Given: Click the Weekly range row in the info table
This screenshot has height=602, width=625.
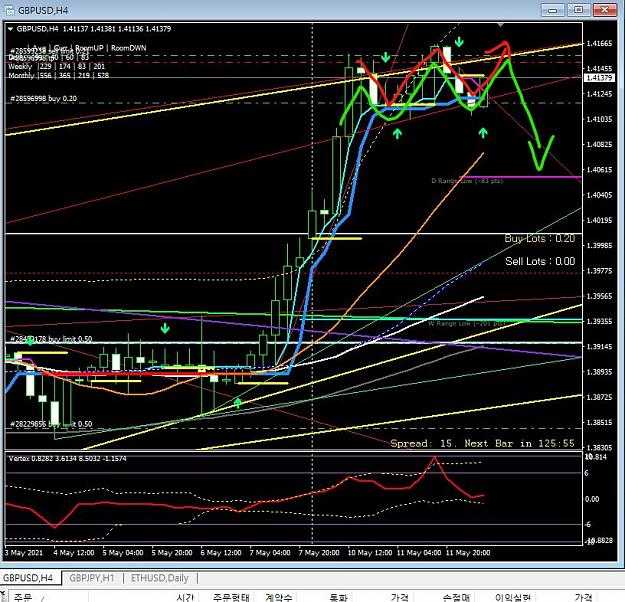Looking at the screenshot, I should (57, 67).
